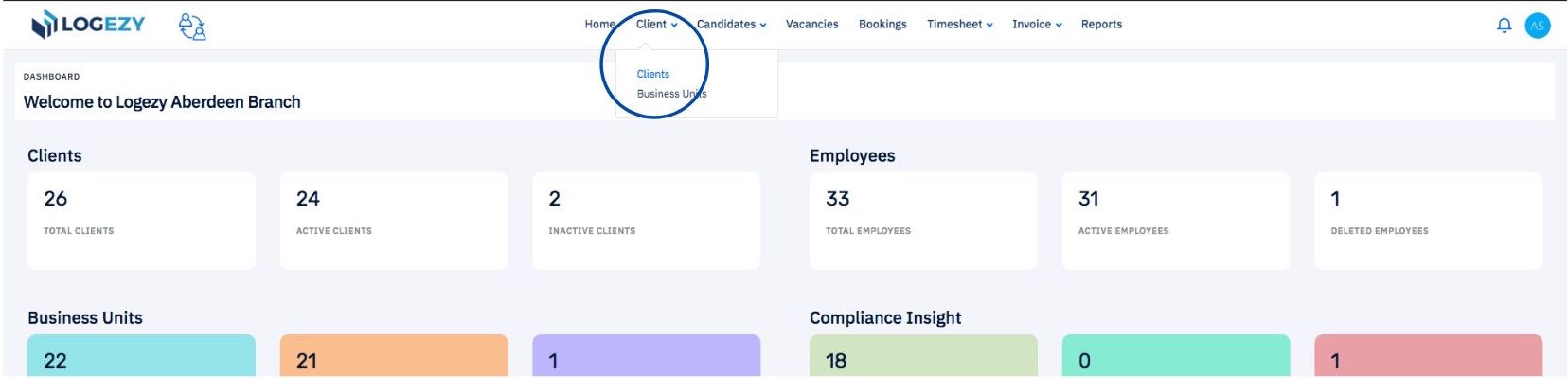Expand the Client dropdown menu
This screenshot has height=378, width=1568.
click(656, 25)
